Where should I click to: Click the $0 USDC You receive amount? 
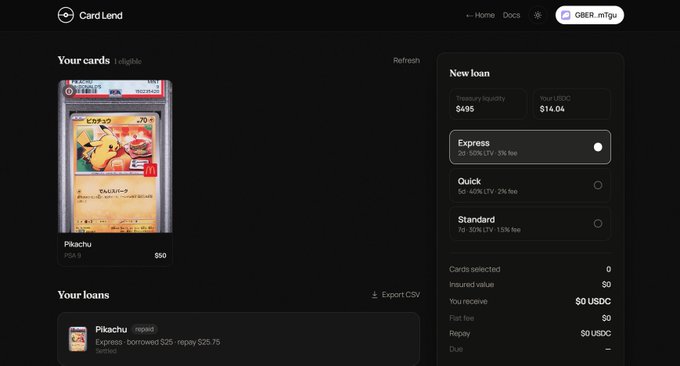593,301
